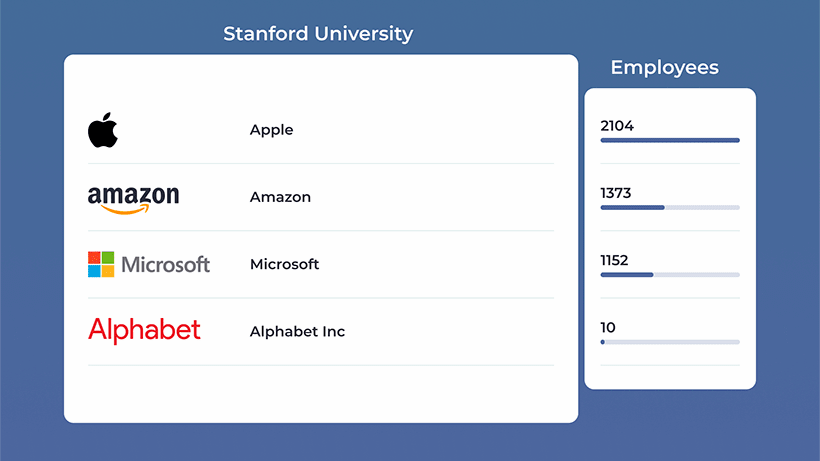Click the Employees column heading
The width and height of the screenshot is (820, 461).
pos(664,68)
